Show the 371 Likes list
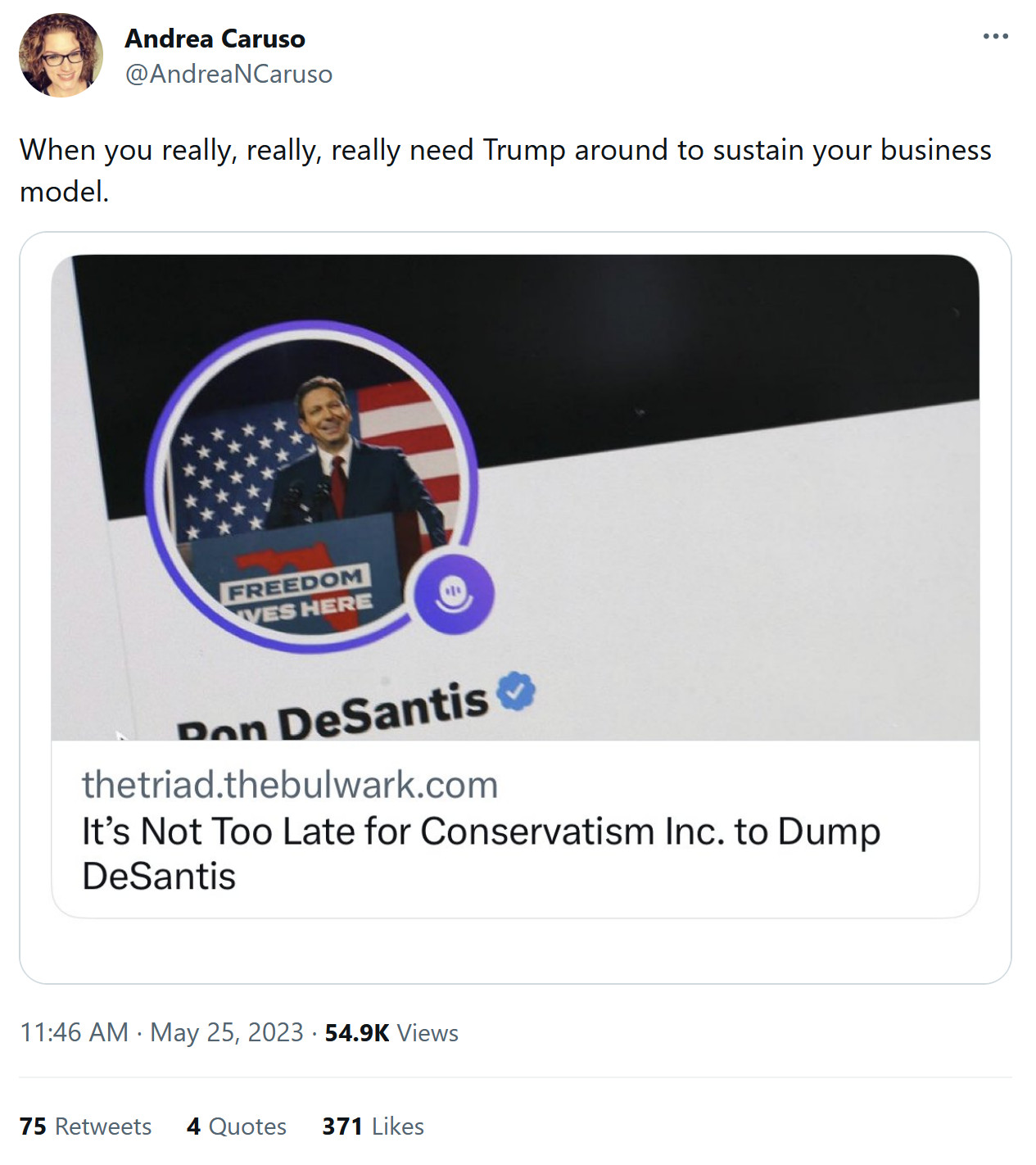 373,1126
